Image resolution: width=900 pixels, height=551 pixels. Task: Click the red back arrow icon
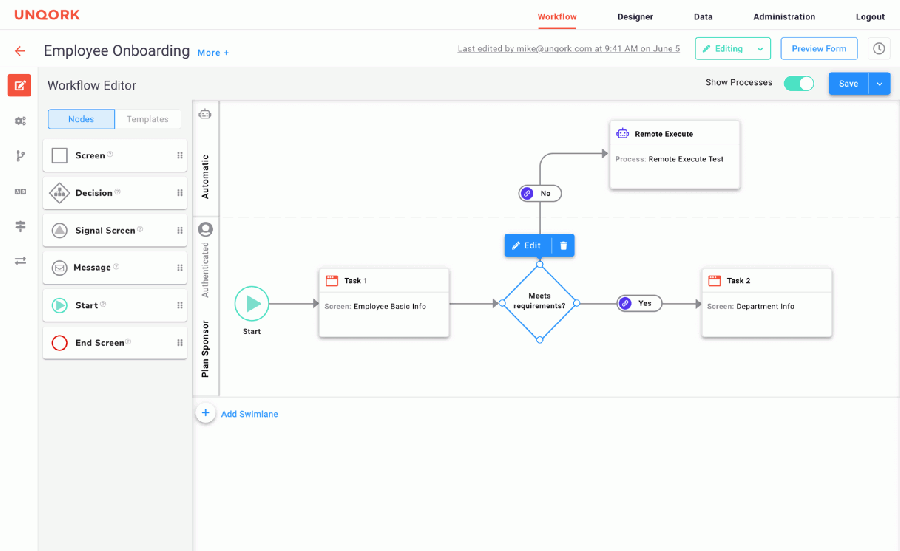(x=20, y=51)
